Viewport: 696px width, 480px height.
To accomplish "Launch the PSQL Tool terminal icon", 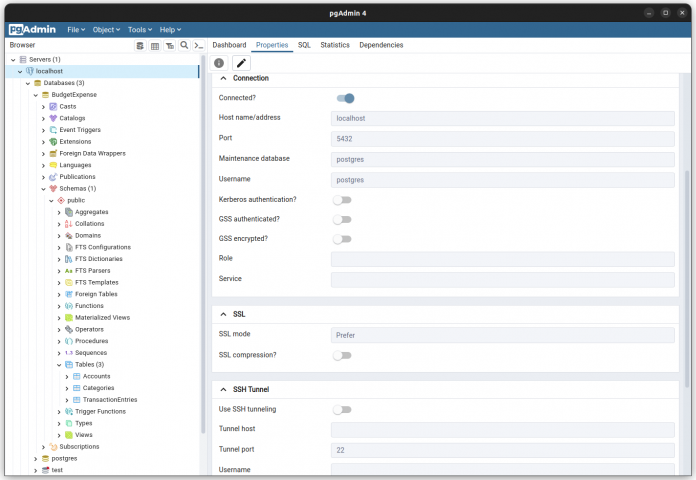I will click(x=199, y=45).
